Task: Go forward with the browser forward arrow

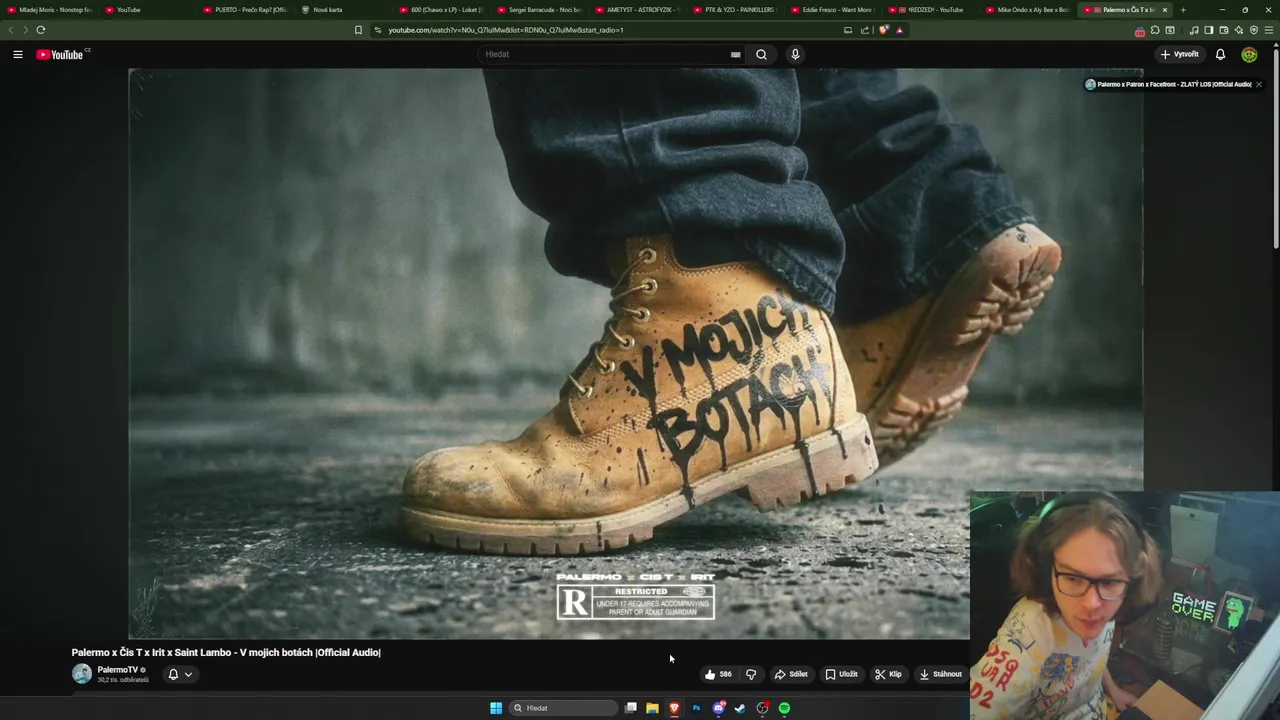Action: click(24, 30)
